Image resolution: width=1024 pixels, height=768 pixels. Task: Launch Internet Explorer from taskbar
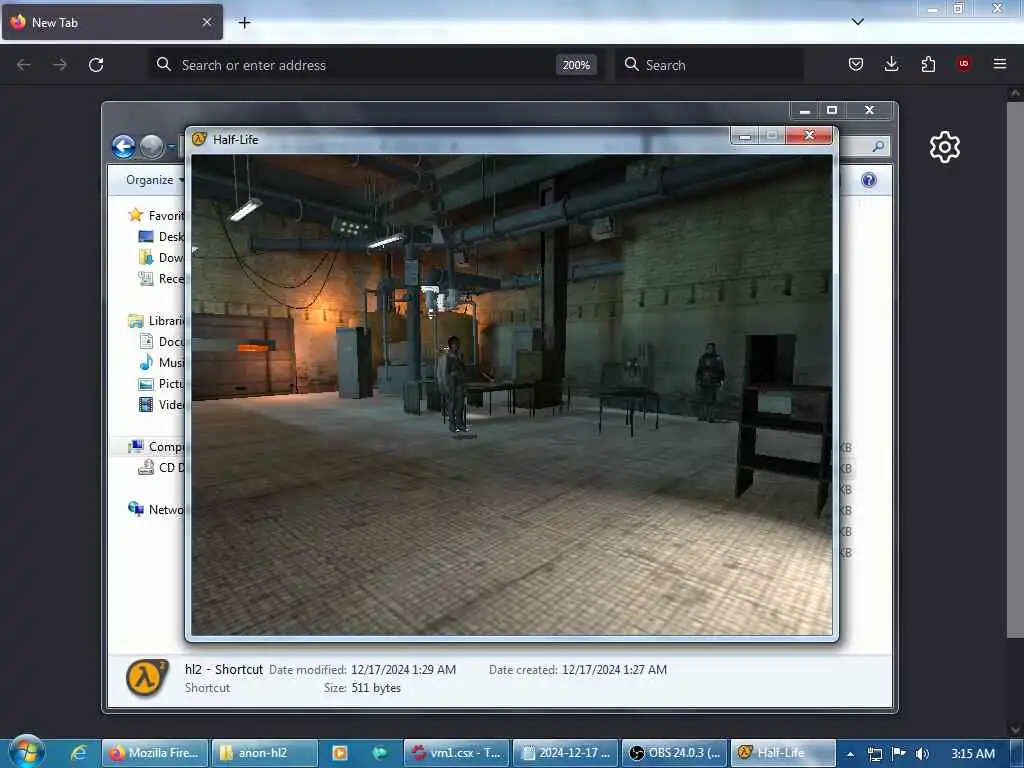tap(78, 753)
